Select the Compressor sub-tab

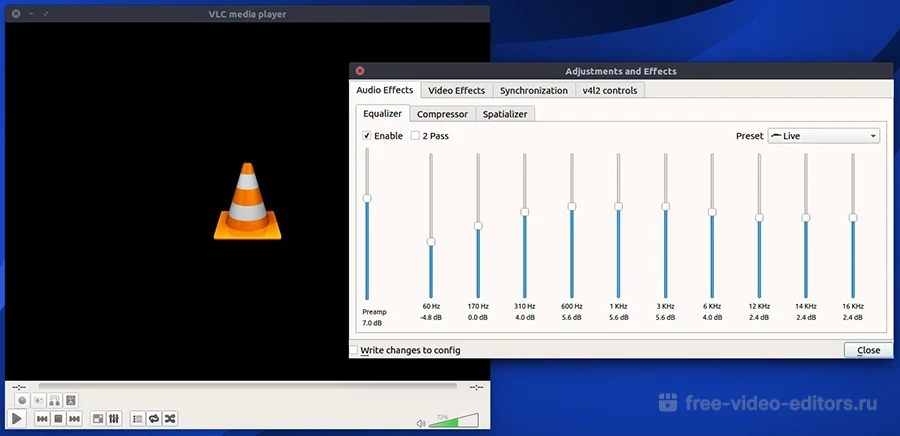[442, 114]
